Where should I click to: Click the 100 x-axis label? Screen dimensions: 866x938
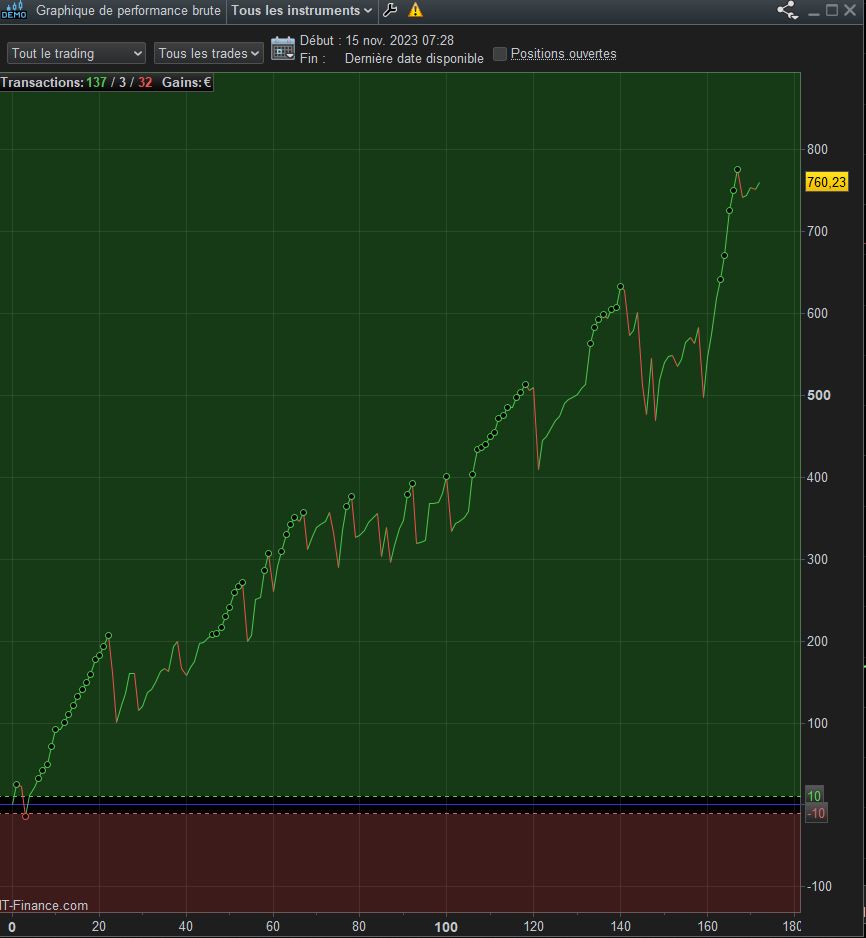pos(446,927)
